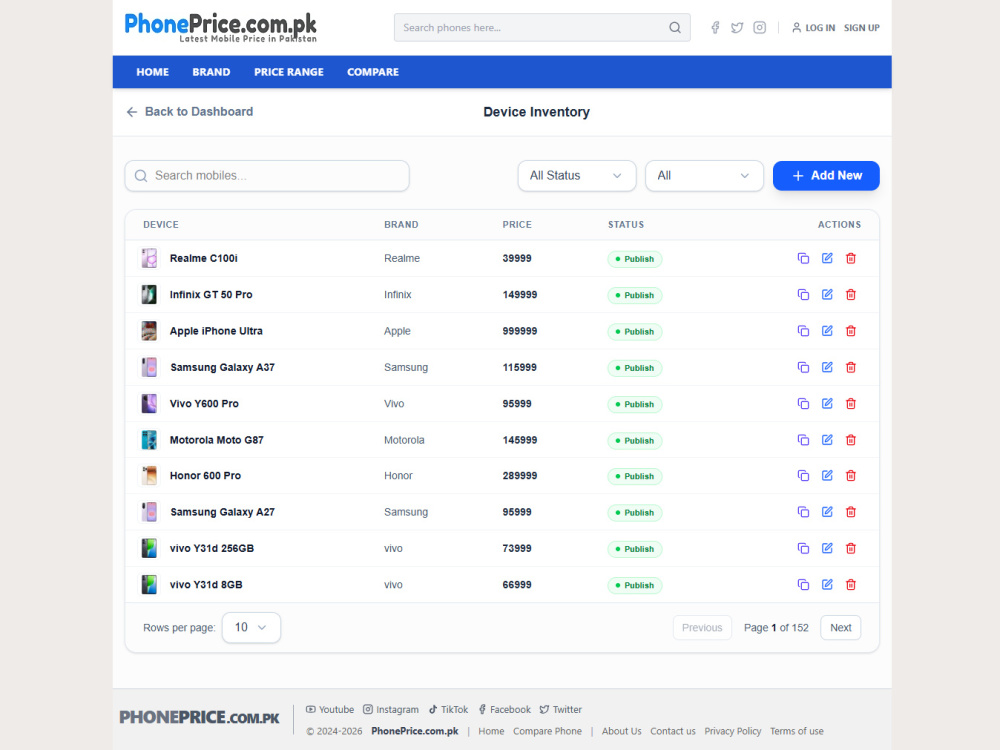Viewport: 1000px width, 750px height.
Task: Duplicate the Realme C100i entry
Action: click(803, 258)
